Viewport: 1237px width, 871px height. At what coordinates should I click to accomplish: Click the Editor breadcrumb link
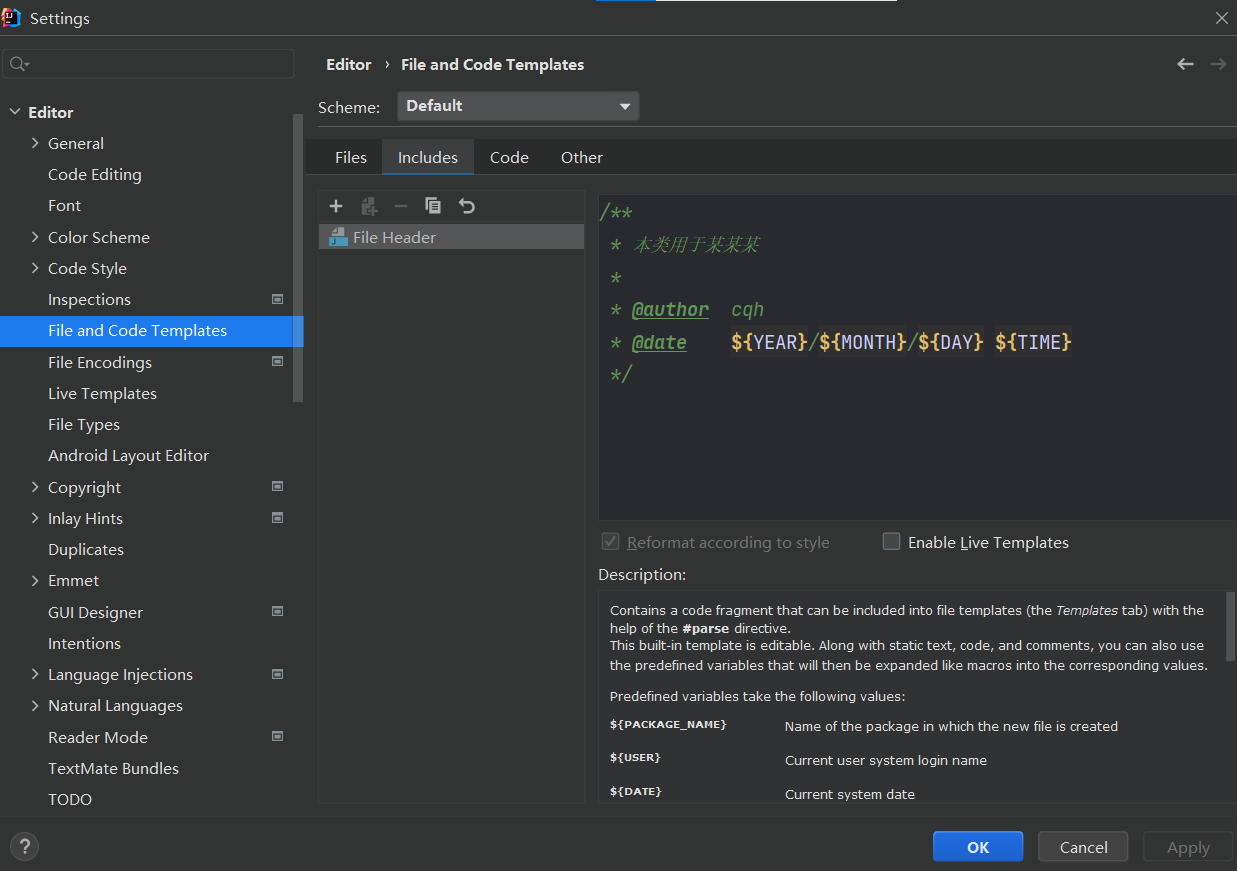point(349,64)
